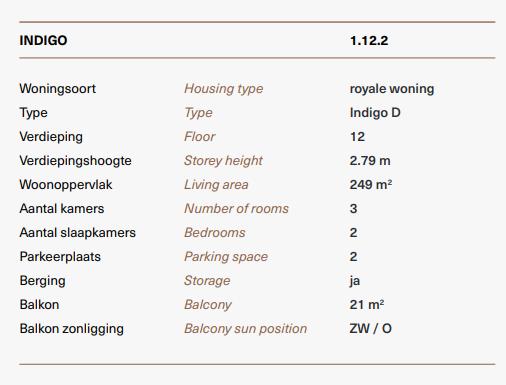Select the balcony size 21 m²
This screenshot has width=506, height=385.
coord(367,305)
